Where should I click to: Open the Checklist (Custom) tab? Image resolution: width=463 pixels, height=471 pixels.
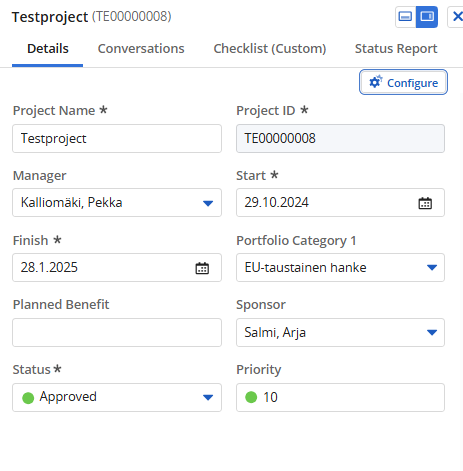tap(270, 49)
